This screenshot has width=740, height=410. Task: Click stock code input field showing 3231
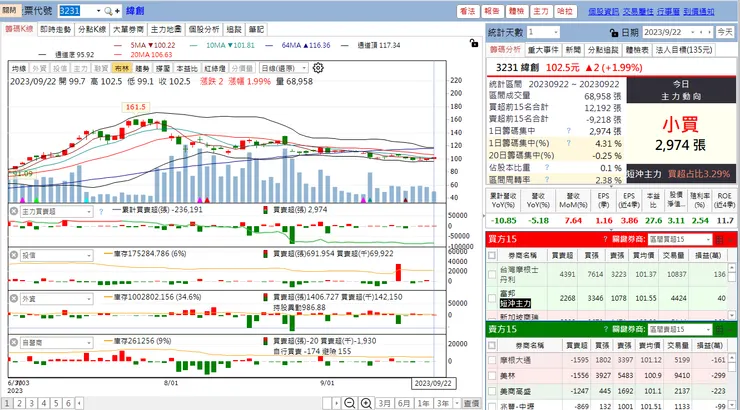click(76, 11)
